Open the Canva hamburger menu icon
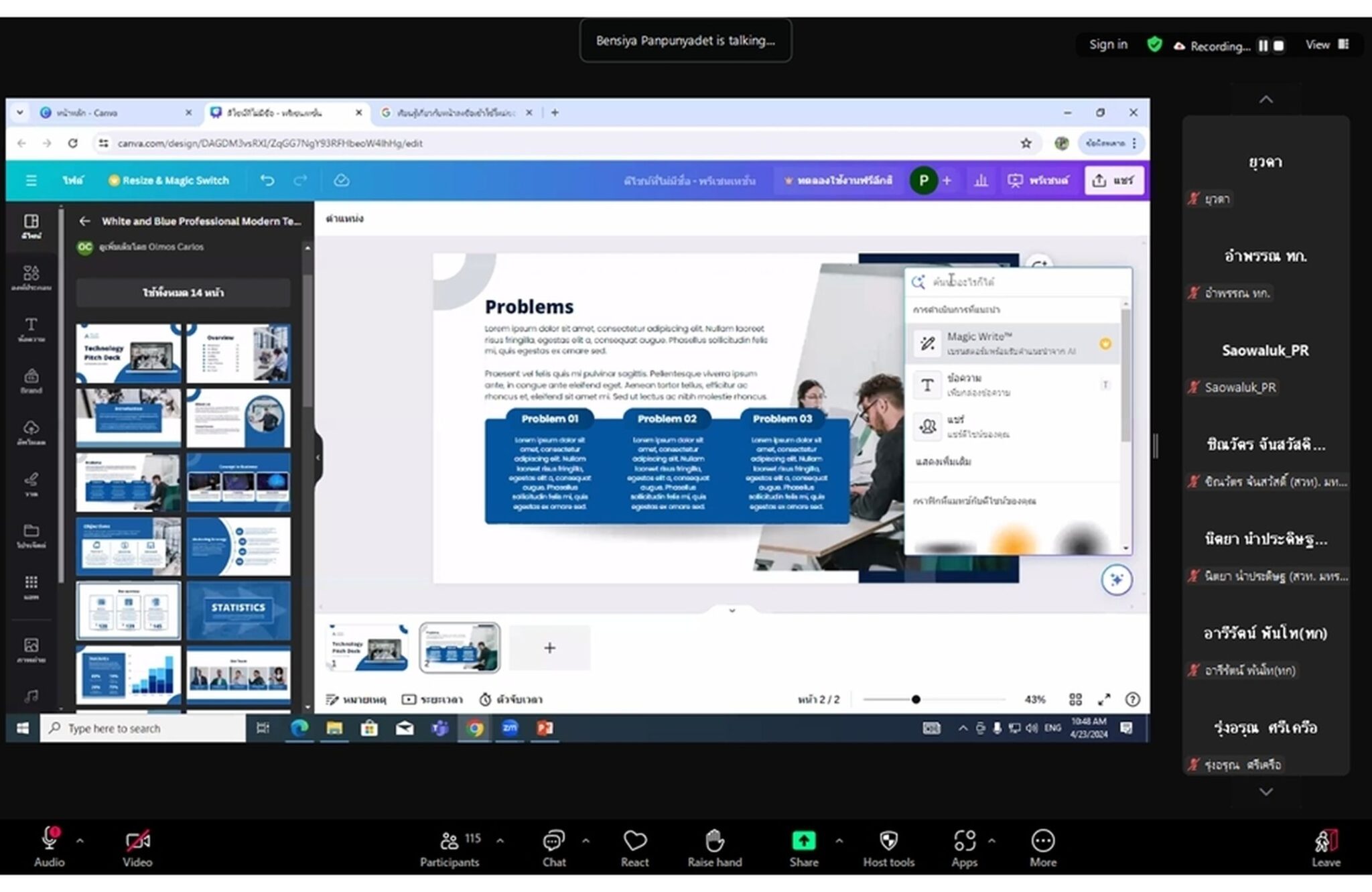The height and width of the screenshot is (892, 1372). [31, 180]
